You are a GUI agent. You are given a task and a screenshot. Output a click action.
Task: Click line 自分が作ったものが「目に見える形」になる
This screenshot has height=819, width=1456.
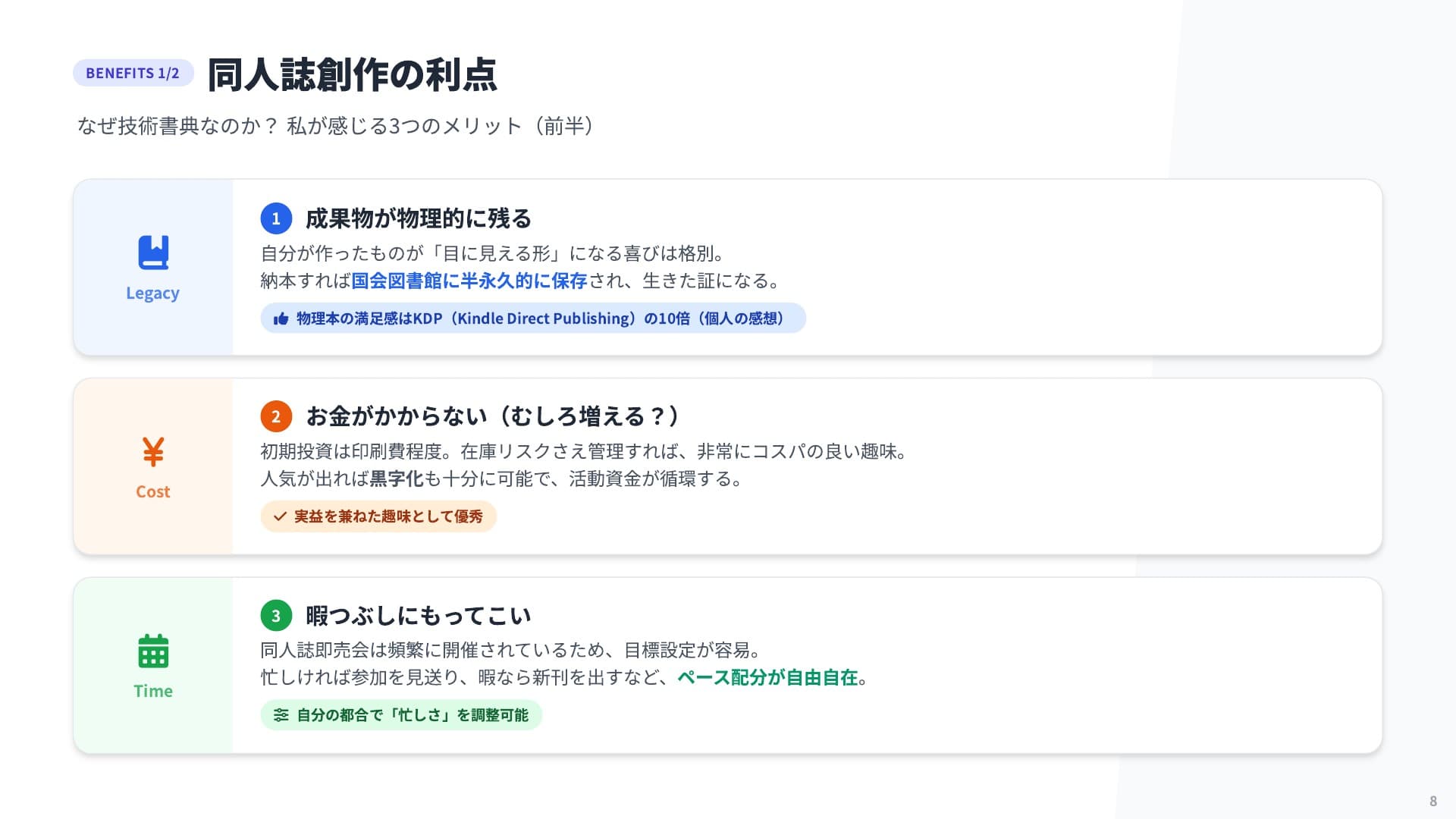tap(493, 253)
